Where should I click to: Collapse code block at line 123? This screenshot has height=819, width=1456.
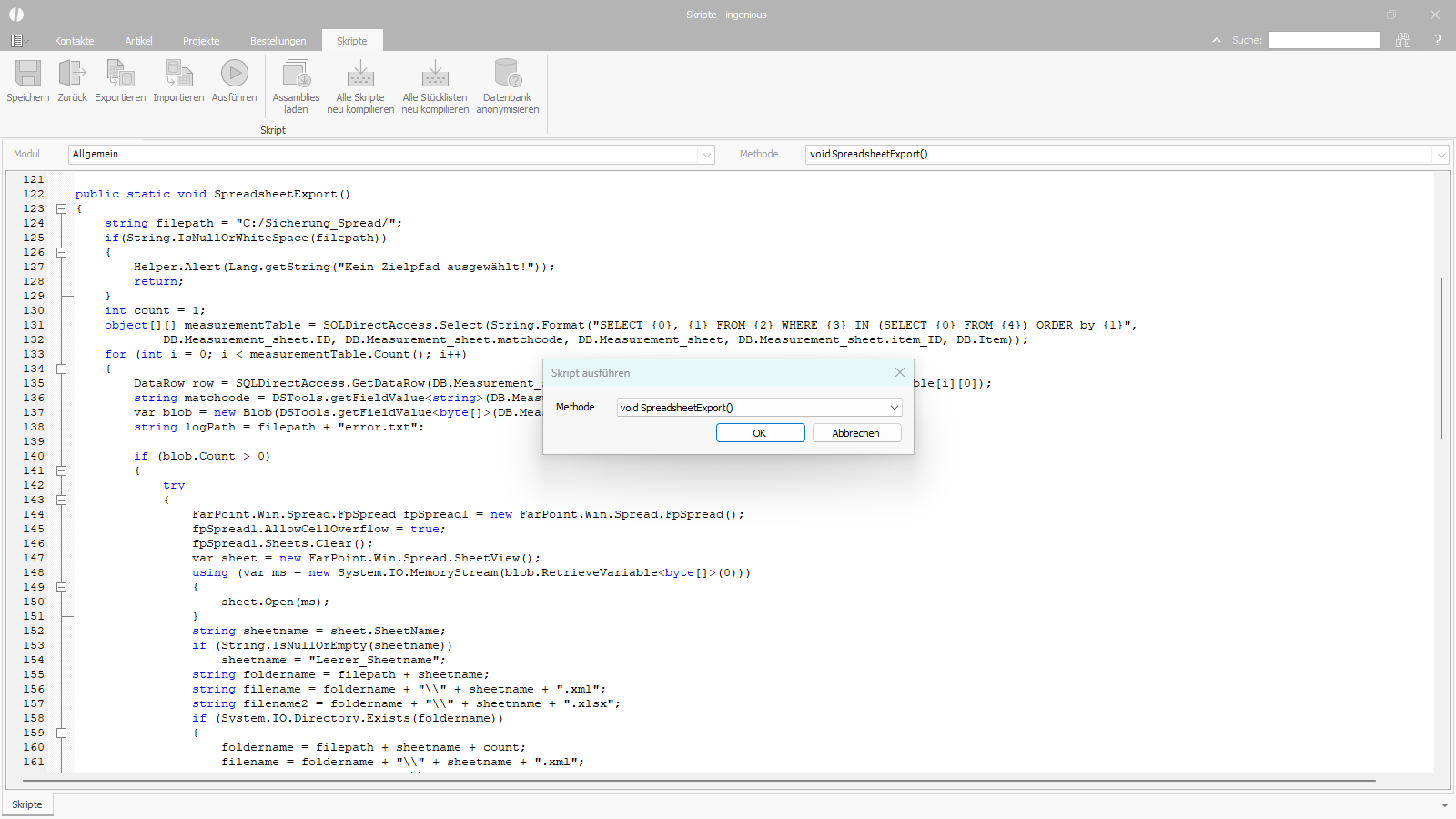point(62,208)
